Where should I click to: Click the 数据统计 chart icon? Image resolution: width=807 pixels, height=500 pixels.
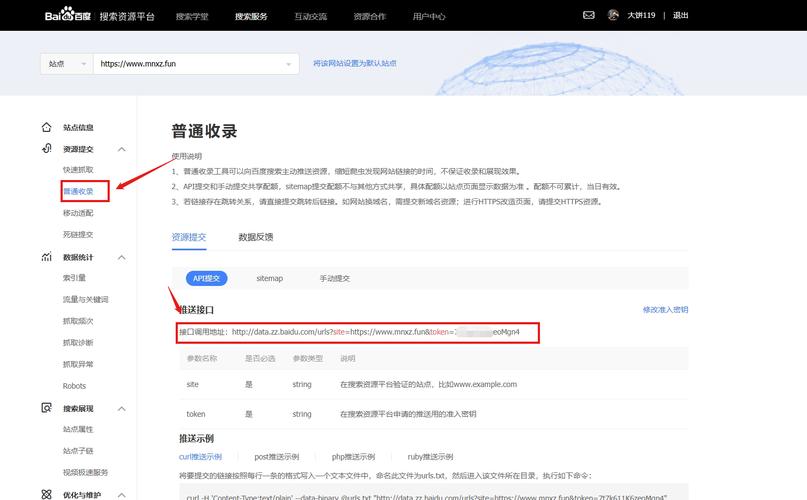(46, 257)
